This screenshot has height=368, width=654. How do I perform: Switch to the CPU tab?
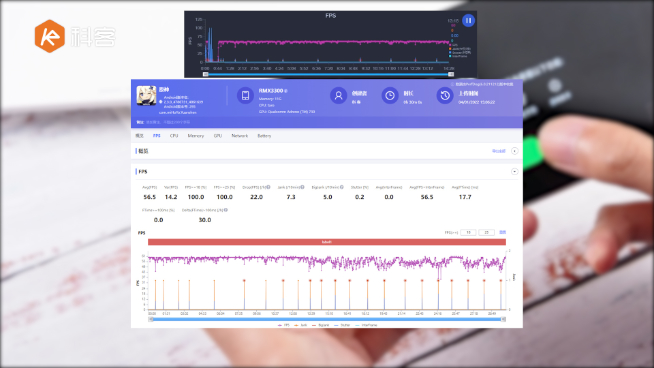tap(174, 136)
